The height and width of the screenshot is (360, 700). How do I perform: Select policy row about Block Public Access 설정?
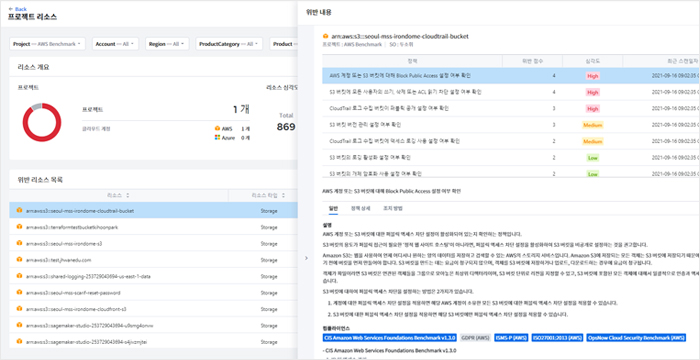tap(511, 75)
